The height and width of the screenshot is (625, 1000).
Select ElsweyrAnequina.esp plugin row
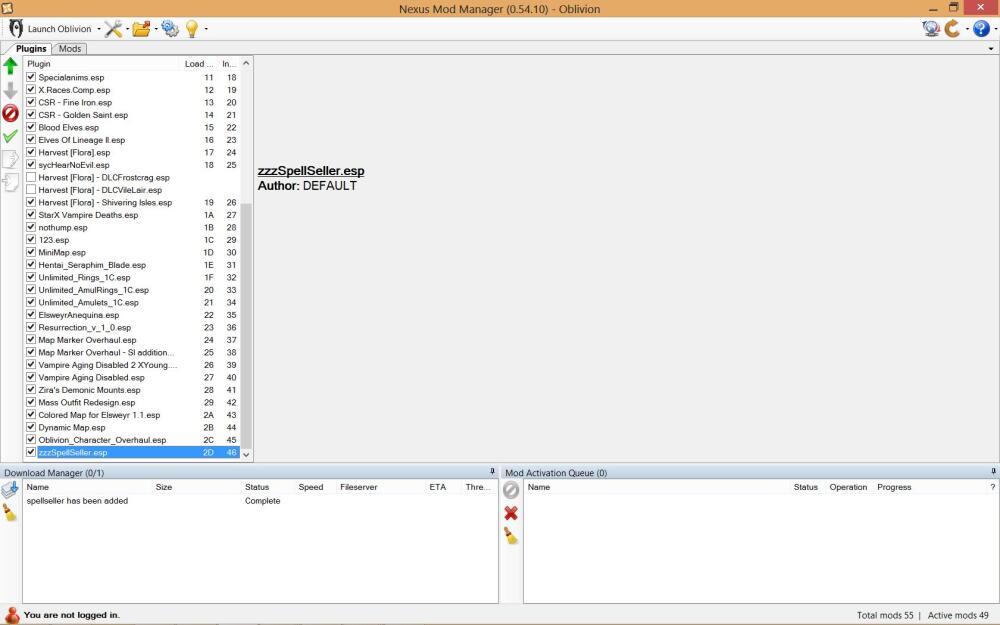[x=131, y=315]
